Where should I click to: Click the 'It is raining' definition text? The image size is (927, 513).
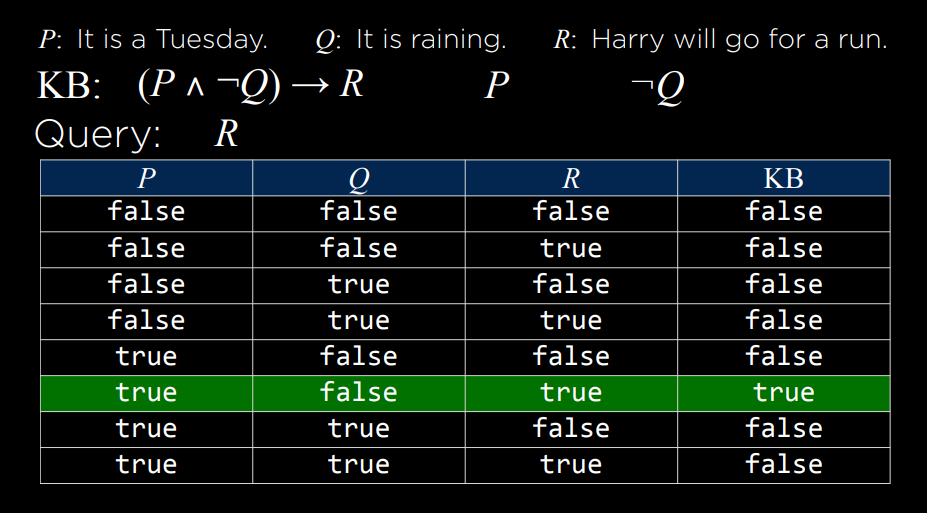coord(431,40)
